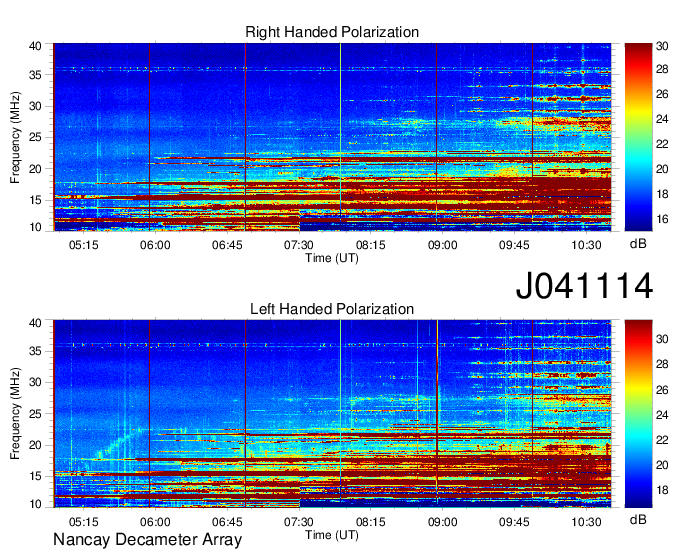Click the 09:45 time tick under the Left Handed plot
Viewport: 680px width, 552px height.
pos(514,522)
